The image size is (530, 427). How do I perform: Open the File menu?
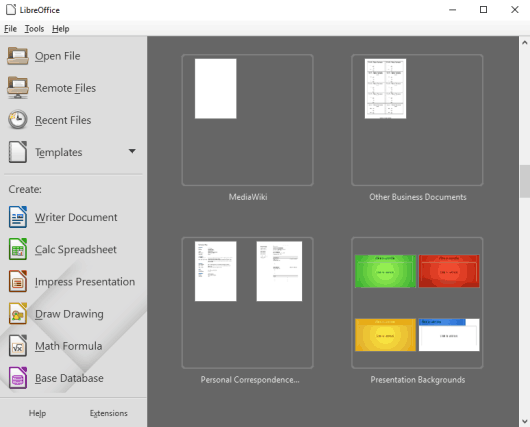click(x=10, y=29)
